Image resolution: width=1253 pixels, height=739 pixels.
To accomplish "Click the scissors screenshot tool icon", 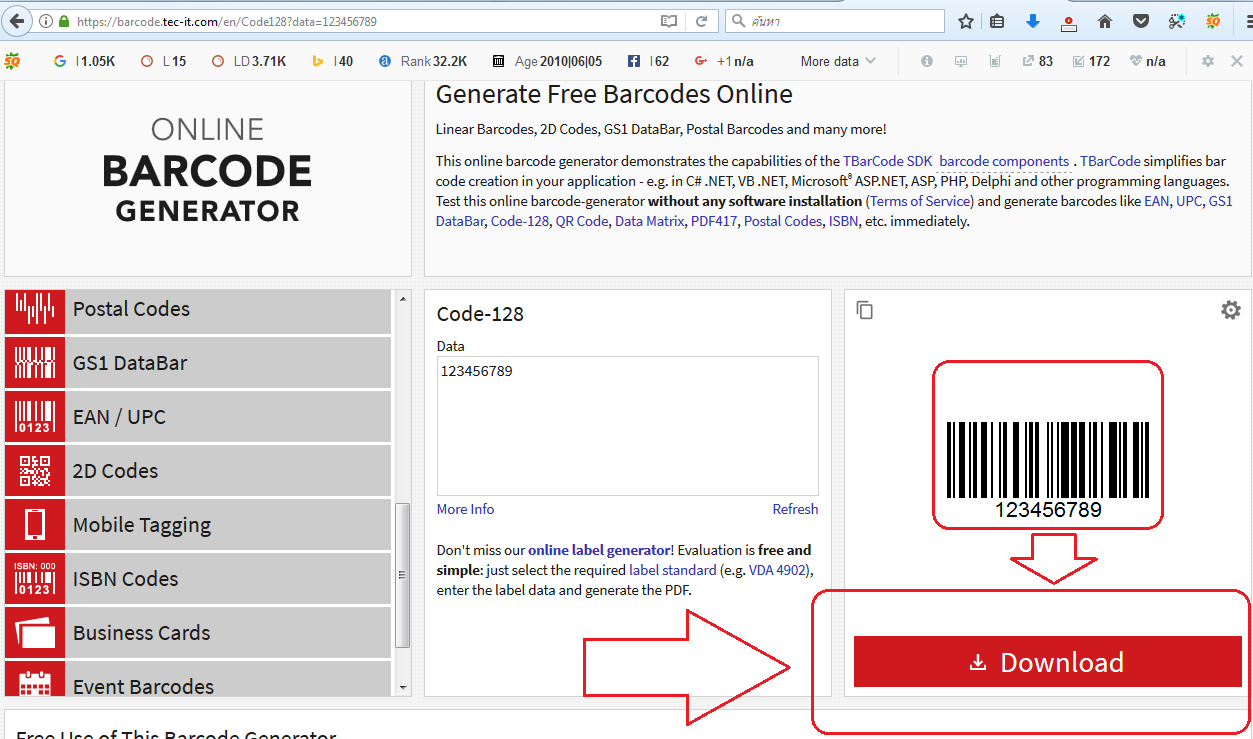I will (x=1177, y=21).
